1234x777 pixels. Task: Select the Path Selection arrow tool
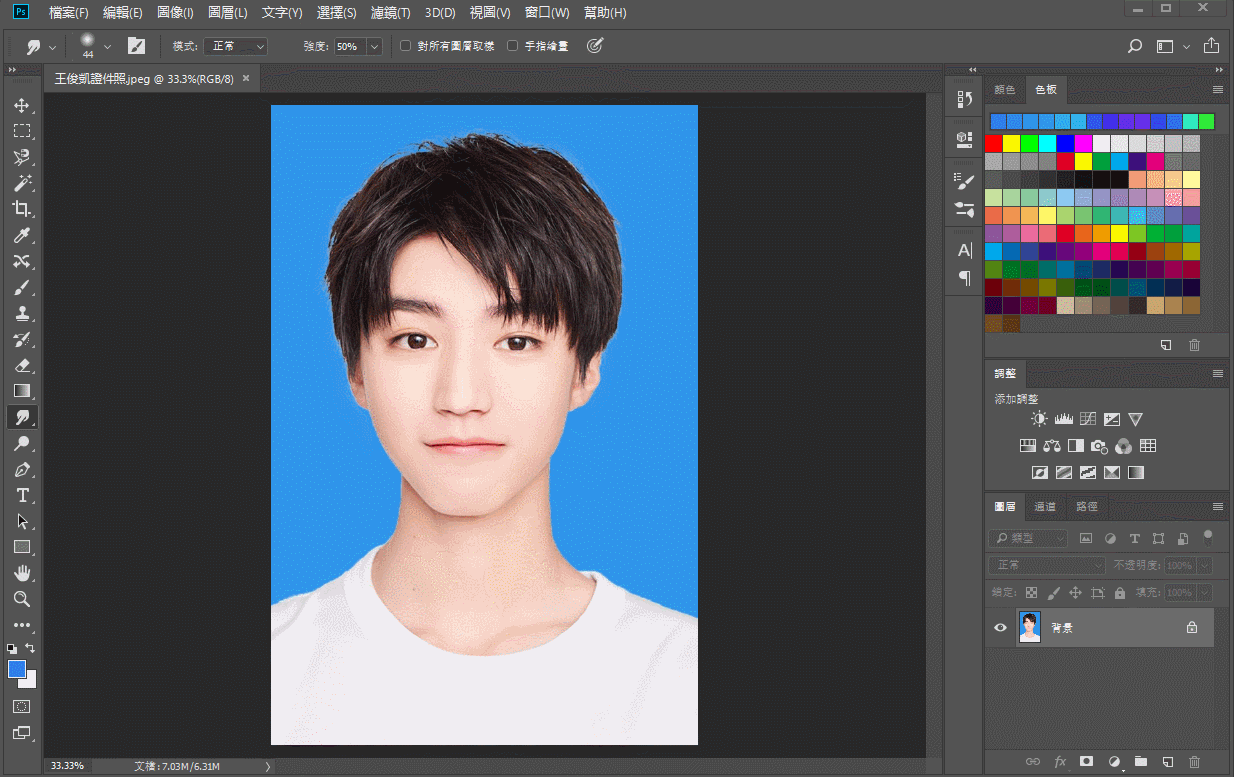point(21,521)
